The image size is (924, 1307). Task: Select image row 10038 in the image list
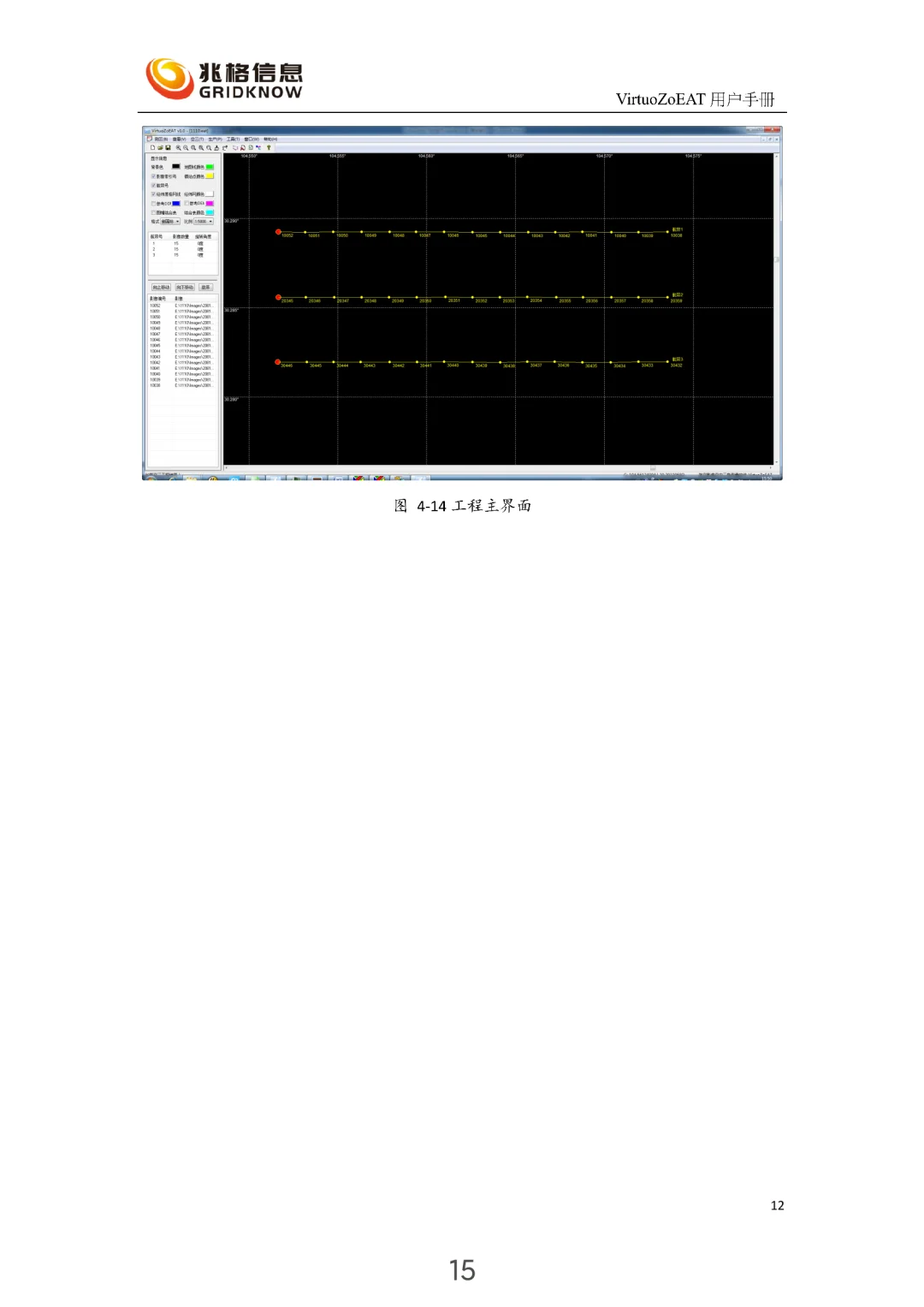(x=181, y=385)
